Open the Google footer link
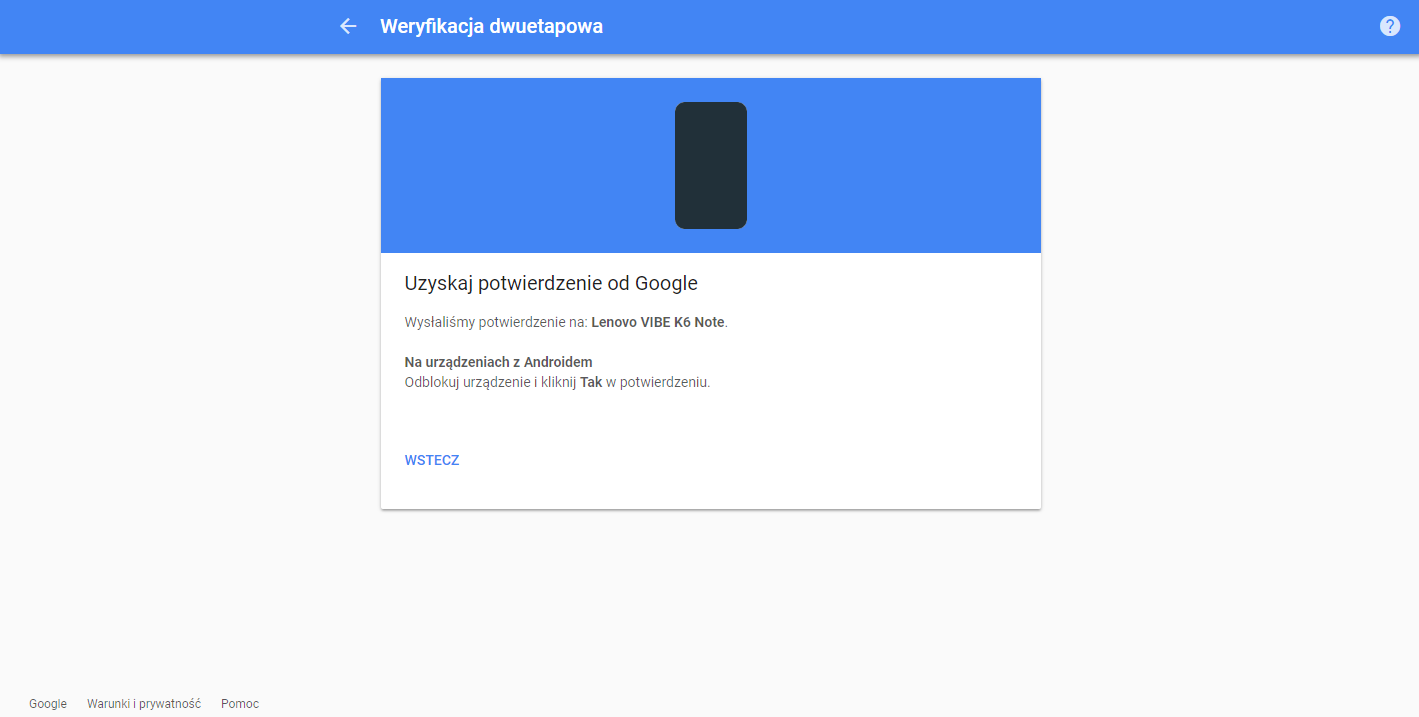The height and width of the screenshot is (717, 1419). point(48,704)
